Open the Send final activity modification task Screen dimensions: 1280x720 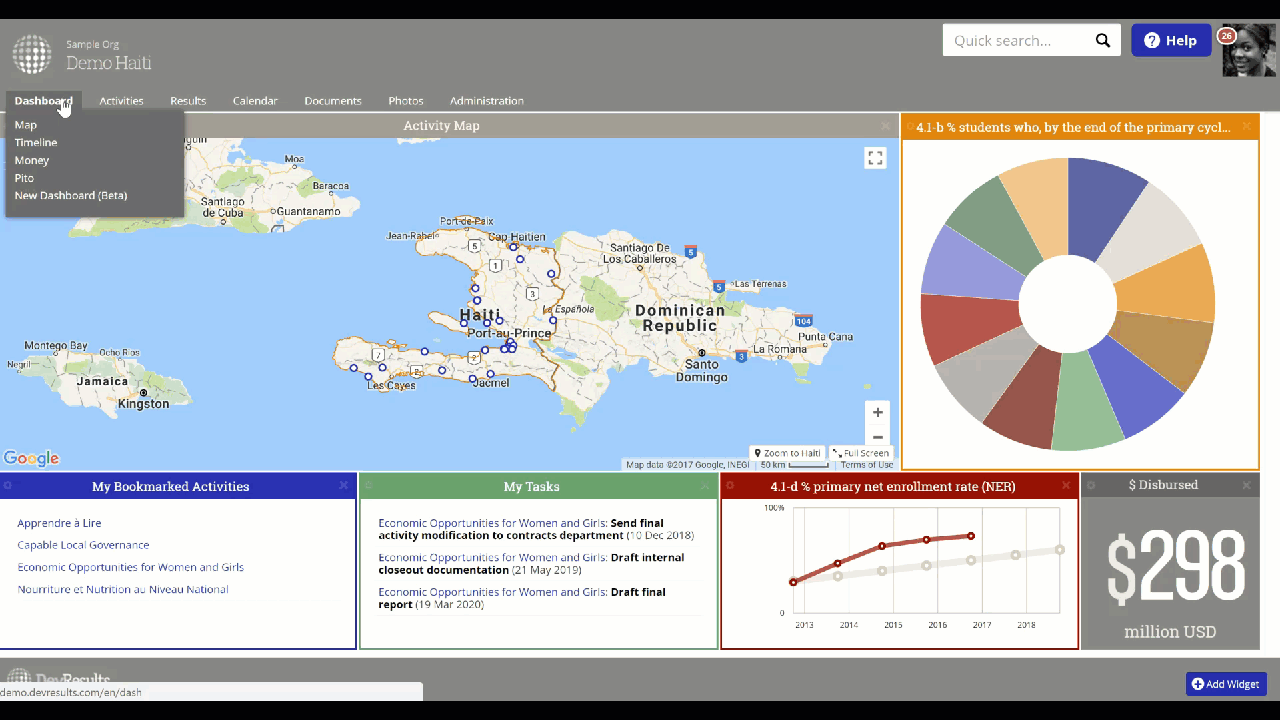(536, 529)
